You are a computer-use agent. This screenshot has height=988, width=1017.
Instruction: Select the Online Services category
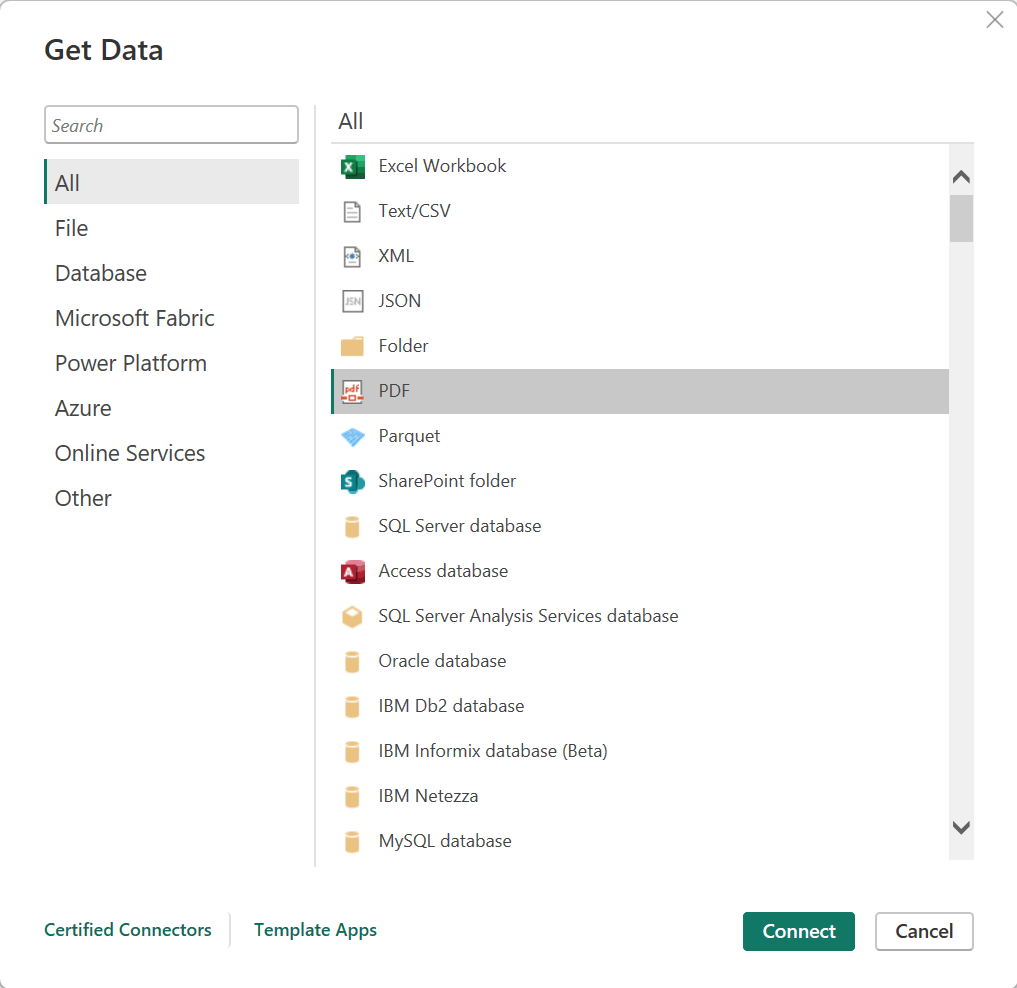point(129,453)
